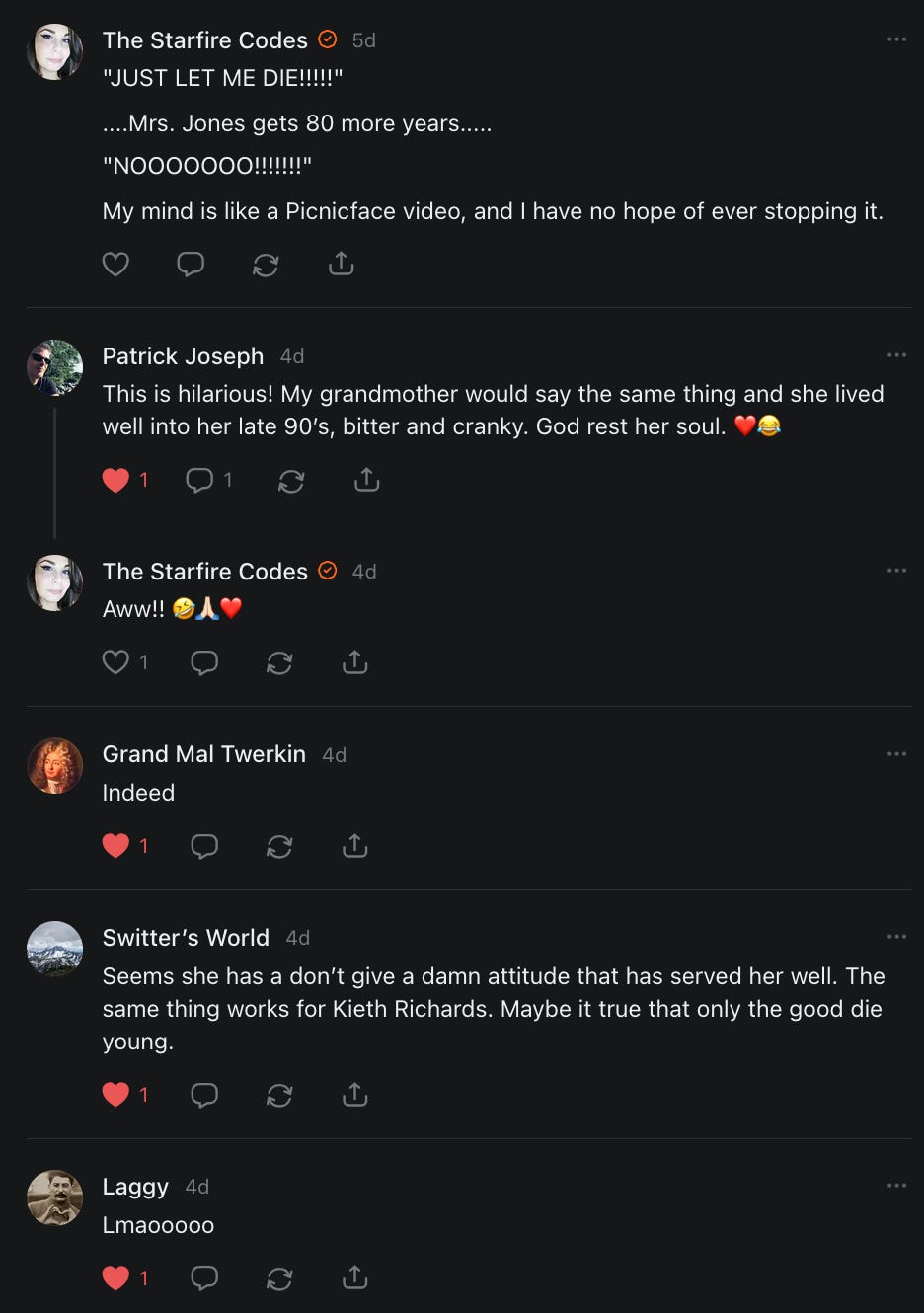This screenshot has height=1313, width=924.
Task: Open Patrick Joseph's profile name link
Action: tap(183, 356)
